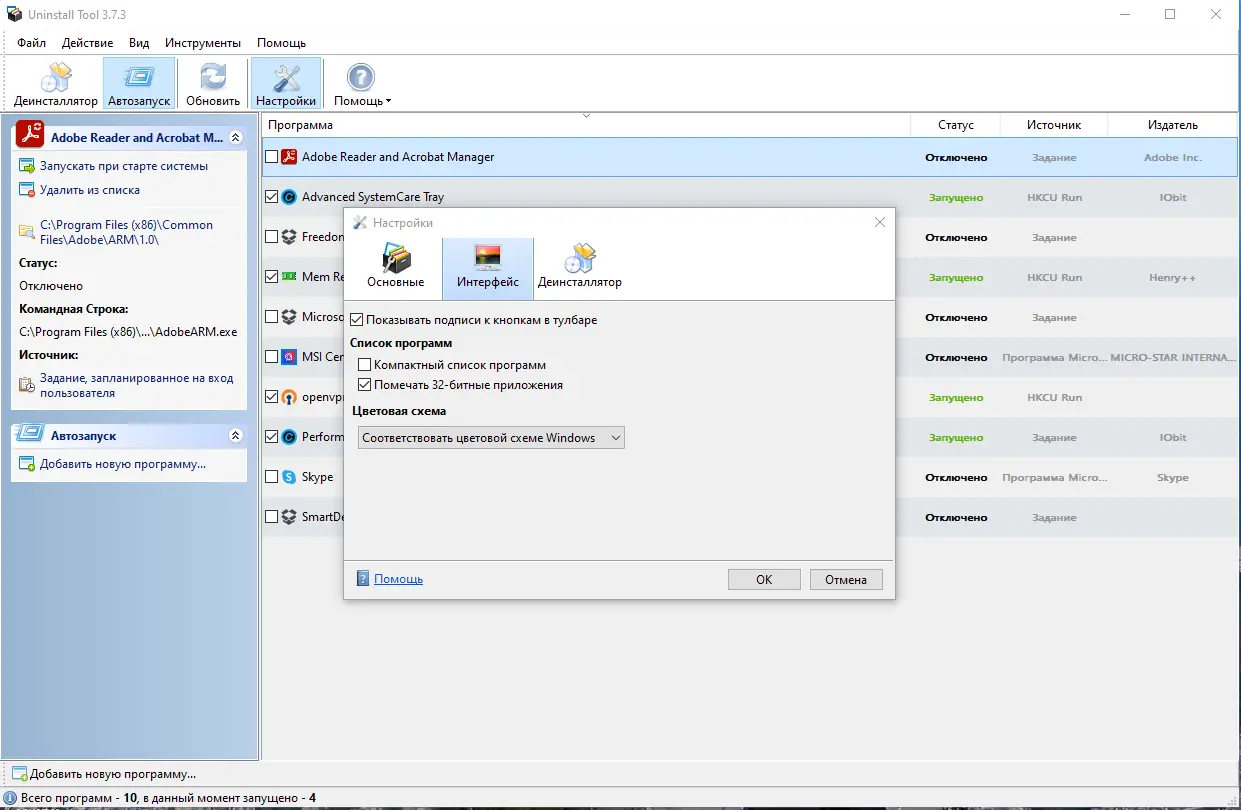Sort by the Источник column header
1241x810 pixels.
pyautogui.click(x=1054, y=125)
